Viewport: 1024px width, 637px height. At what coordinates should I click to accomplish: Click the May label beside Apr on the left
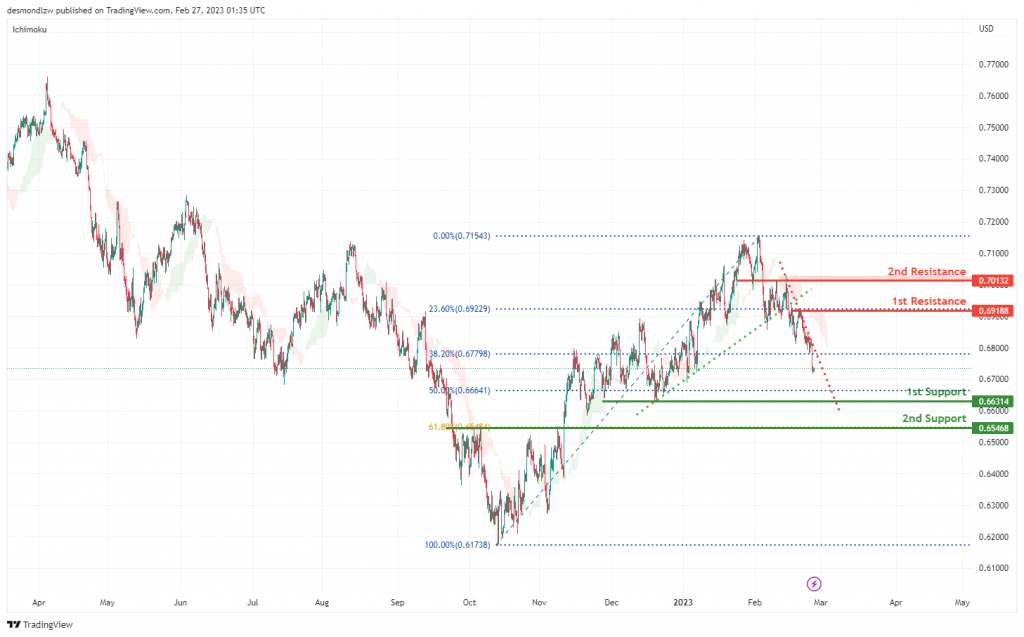pos(107,602)
